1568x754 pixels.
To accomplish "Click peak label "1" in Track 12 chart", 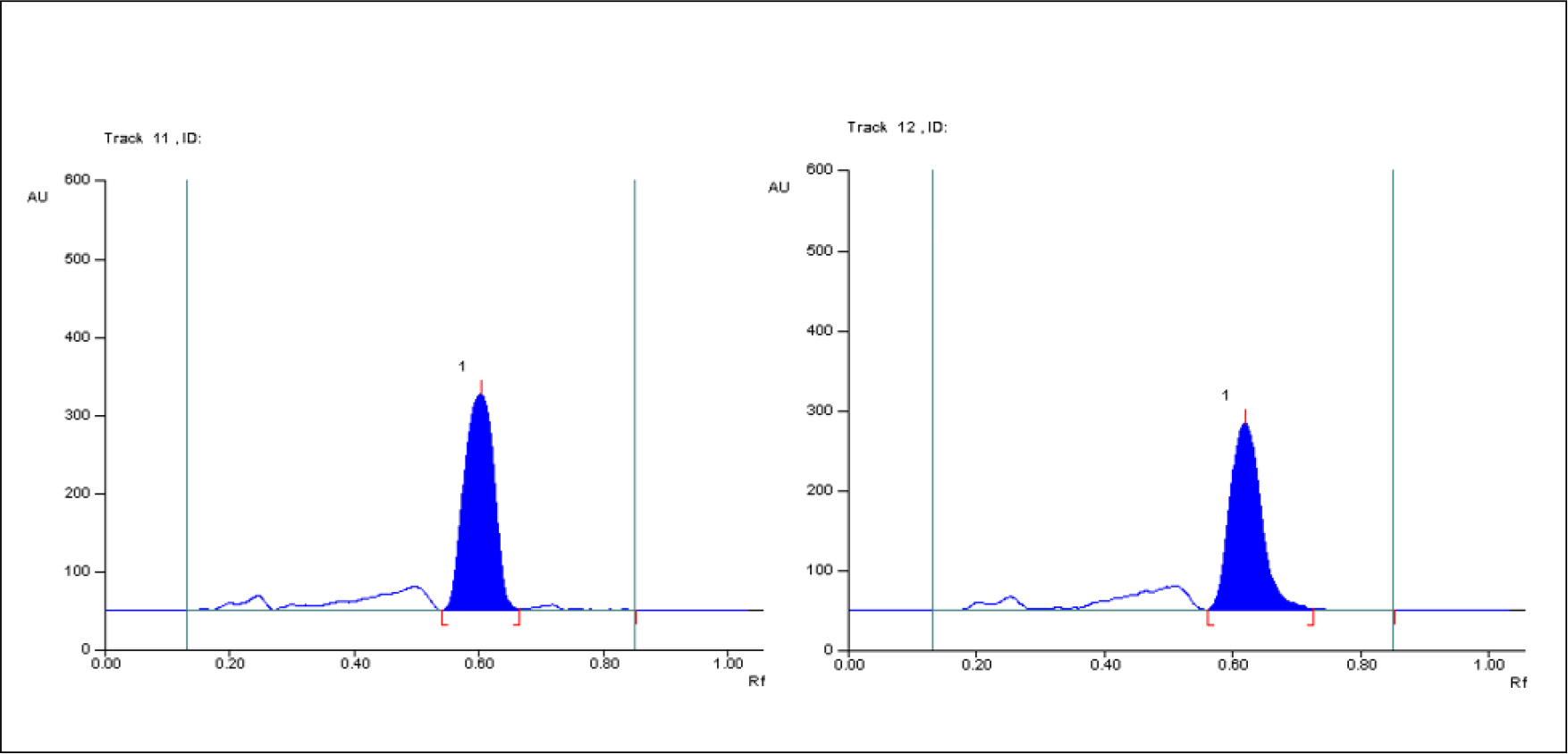I will [x=1226, y=394].
